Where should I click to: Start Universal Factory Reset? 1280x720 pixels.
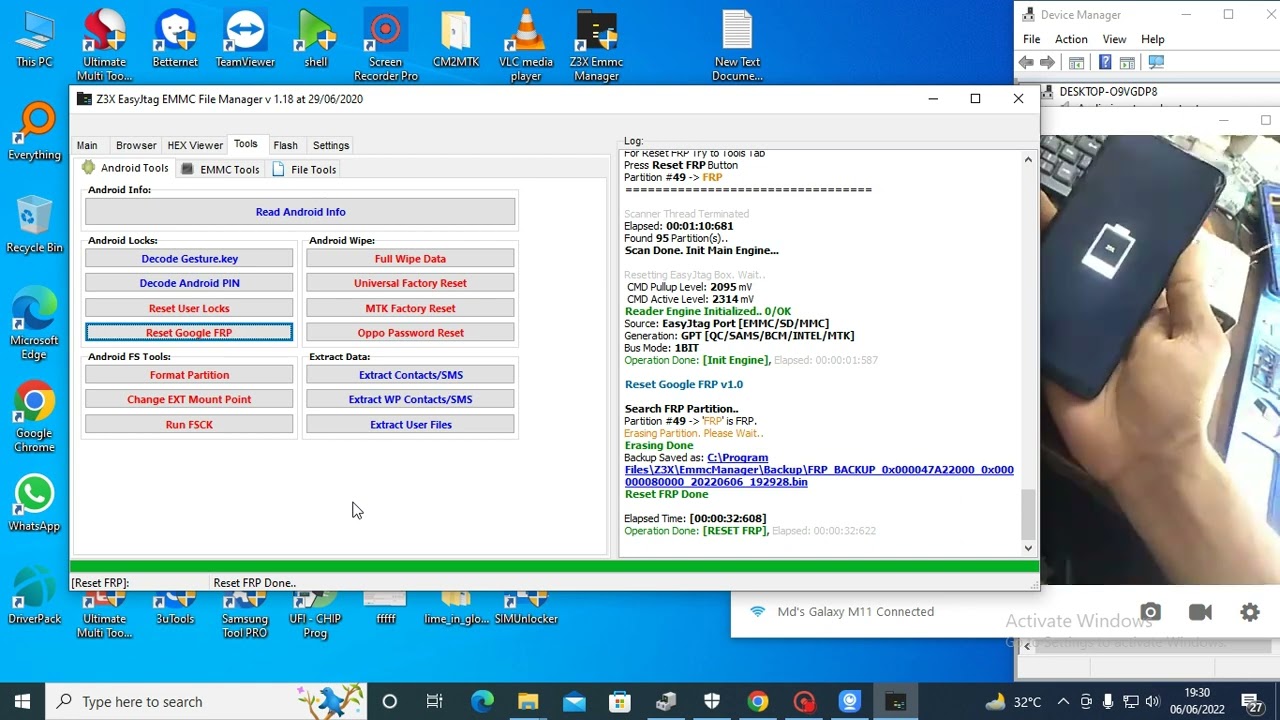click(410, 283)
